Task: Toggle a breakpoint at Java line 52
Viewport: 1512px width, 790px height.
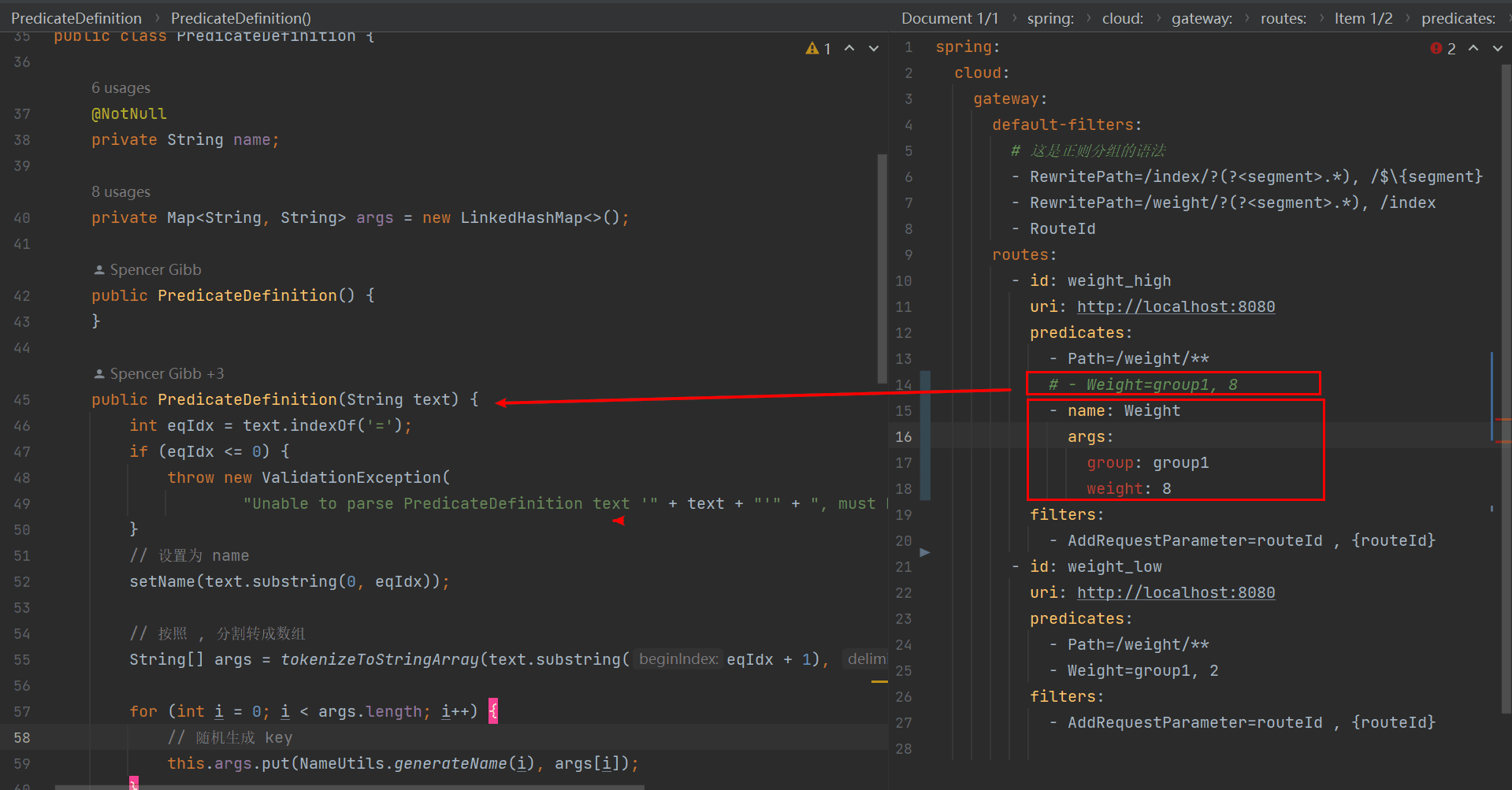Action: point(22,582)
